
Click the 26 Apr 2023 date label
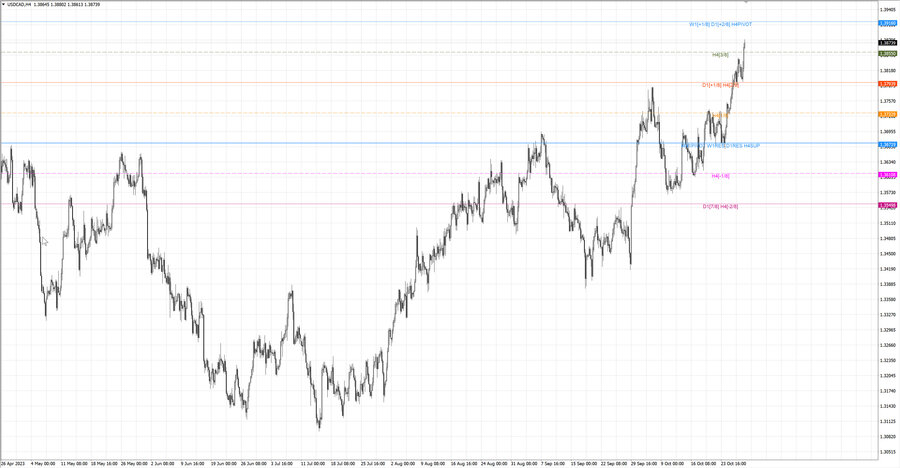pyautogui.click(x=13, y=463)
